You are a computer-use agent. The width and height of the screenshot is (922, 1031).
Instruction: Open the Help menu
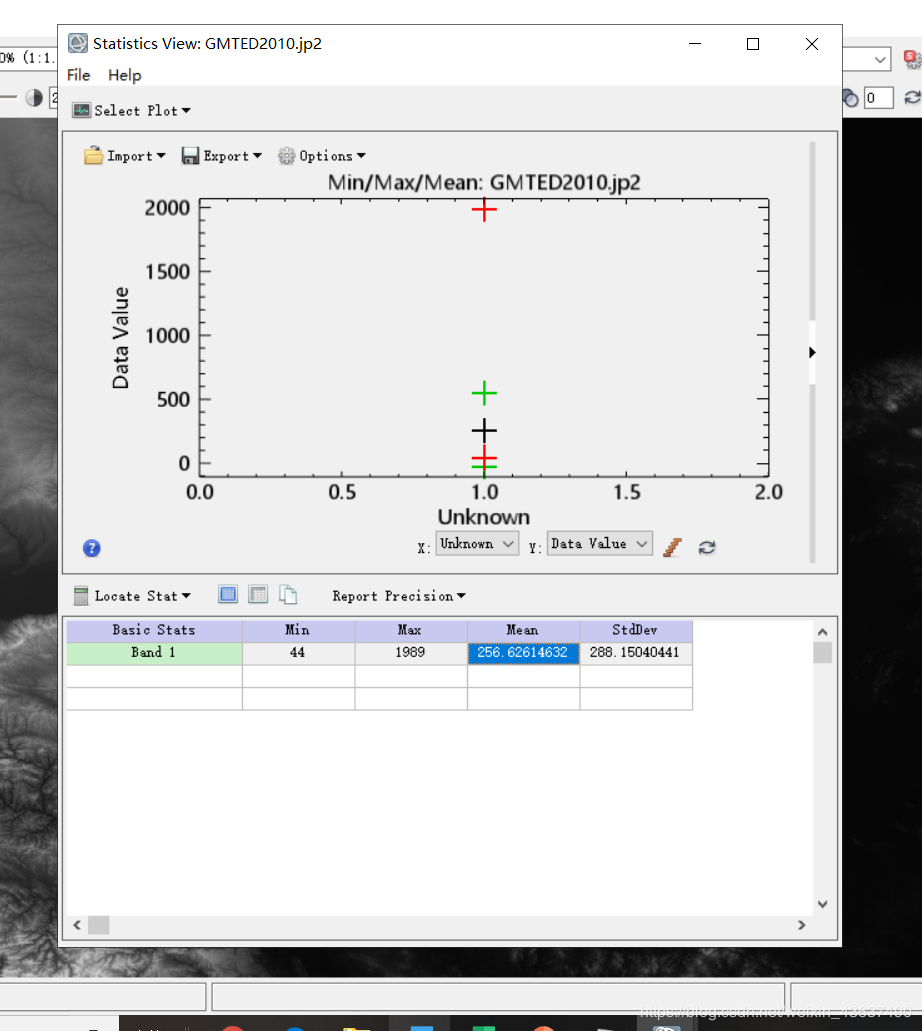(x=125, y=75)
